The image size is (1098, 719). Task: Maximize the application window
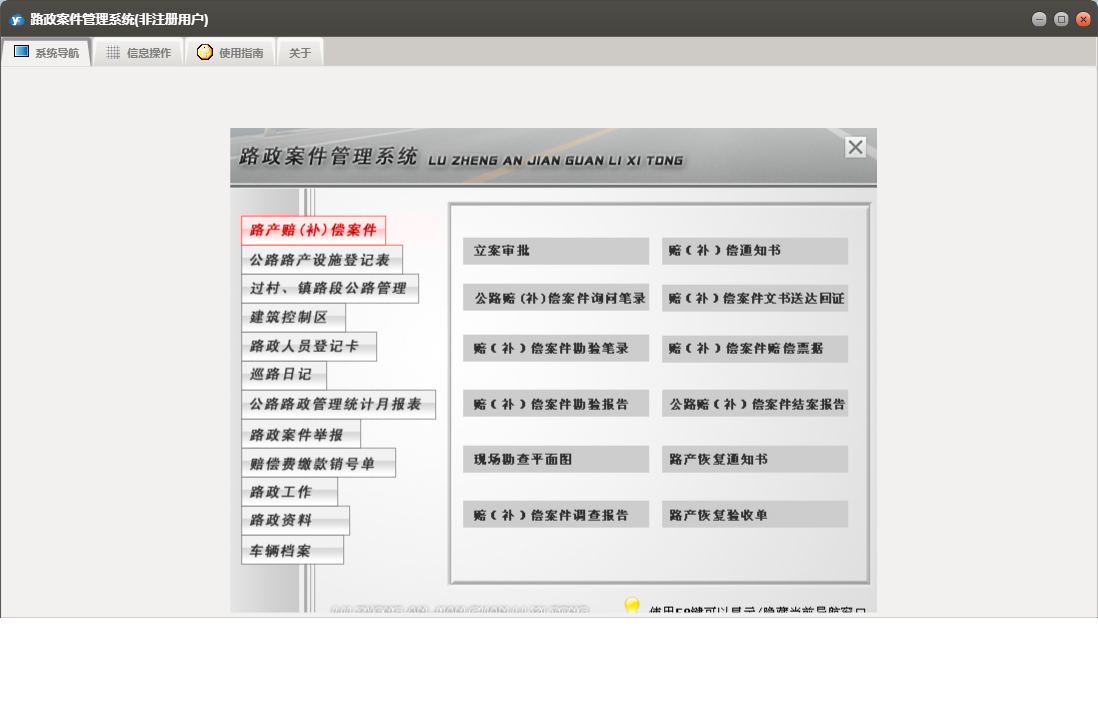click(1061, 19)
